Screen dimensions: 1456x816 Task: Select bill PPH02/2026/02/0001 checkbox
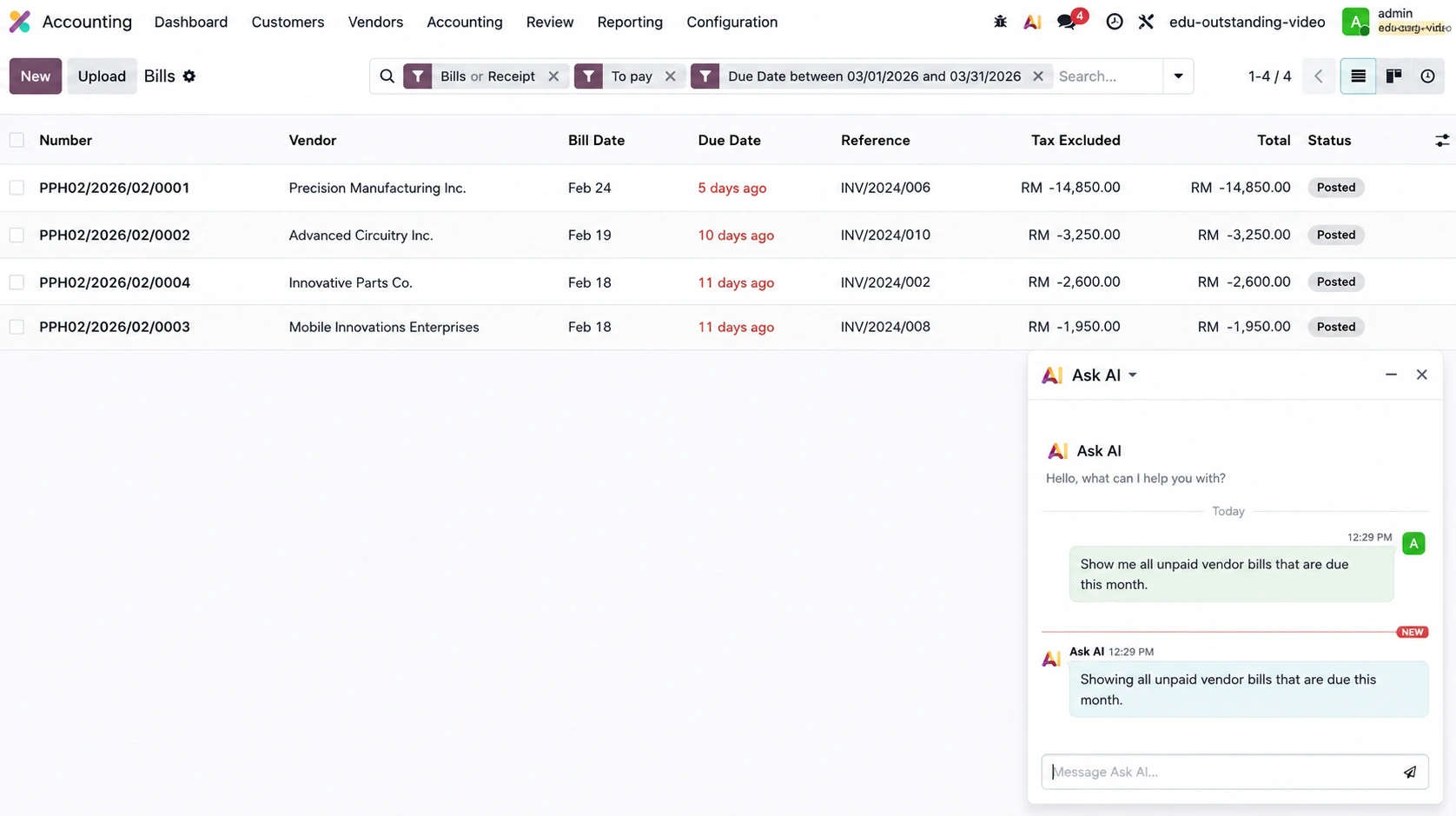pos(17,188)
